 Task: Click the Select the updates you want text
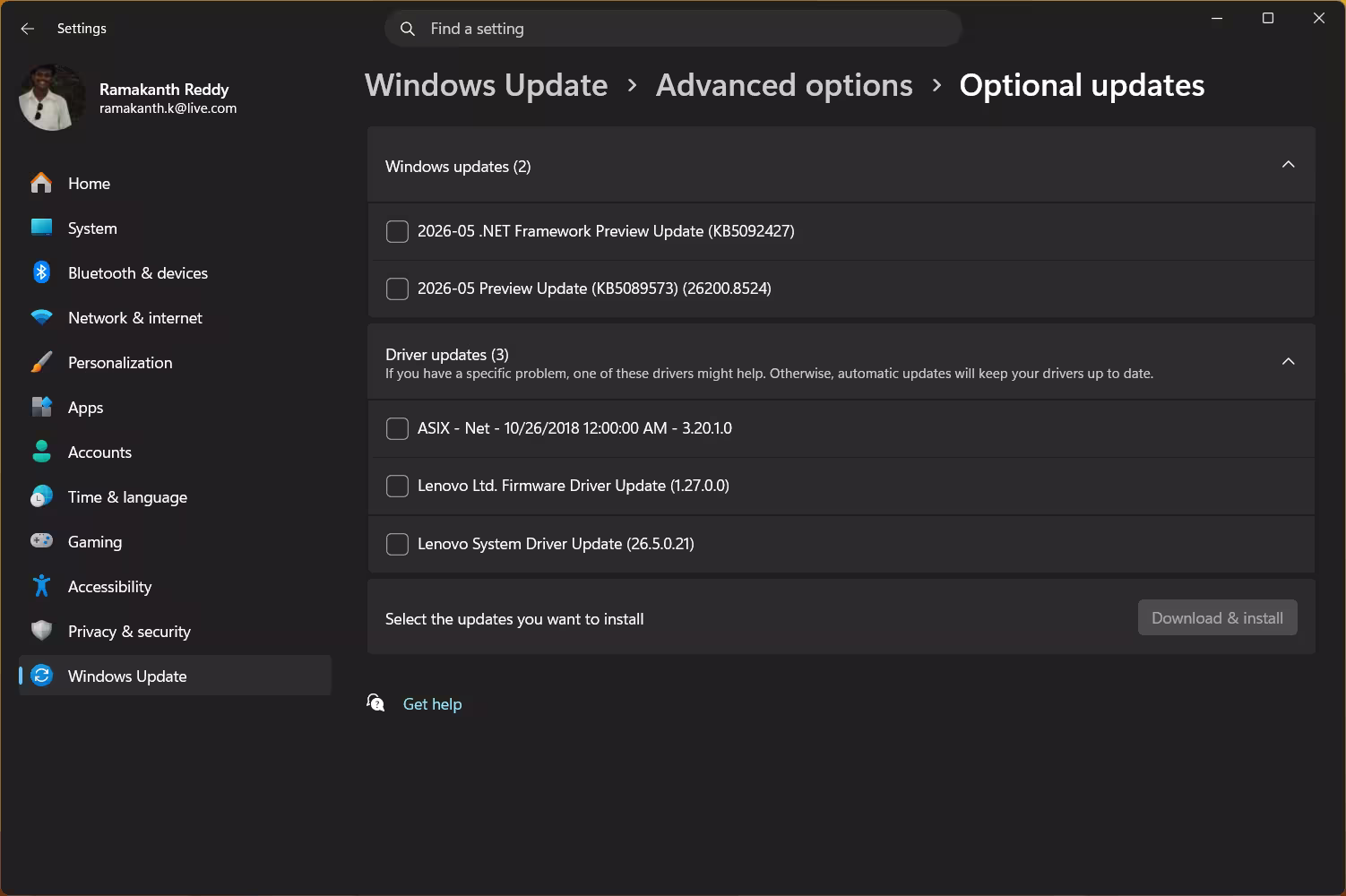[514, 619]
